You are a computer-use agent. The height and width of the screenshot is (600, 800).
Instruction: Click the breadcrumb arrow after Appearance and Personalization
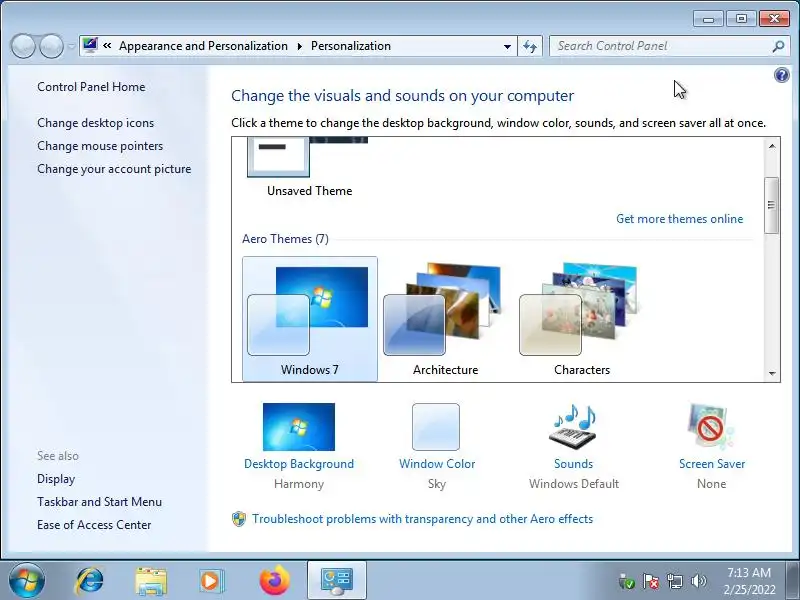(299, 46)
